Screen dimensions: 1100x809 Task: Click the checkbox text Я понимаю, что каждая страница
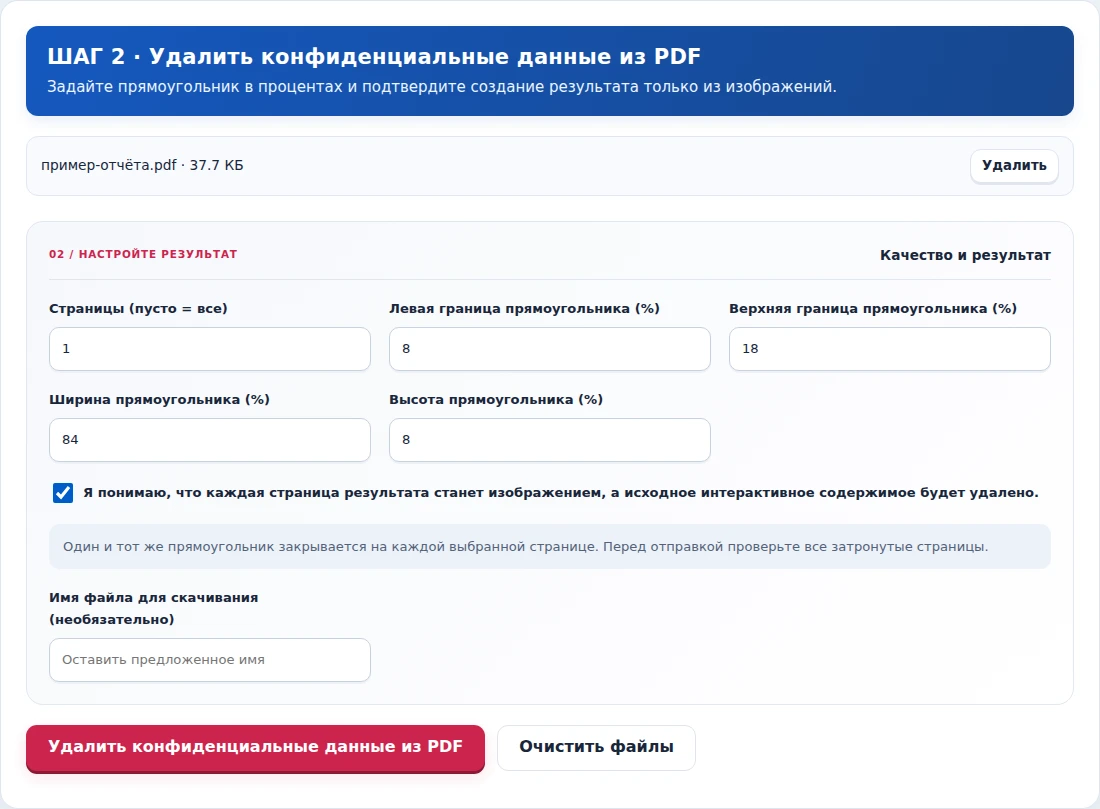point(561,493)
